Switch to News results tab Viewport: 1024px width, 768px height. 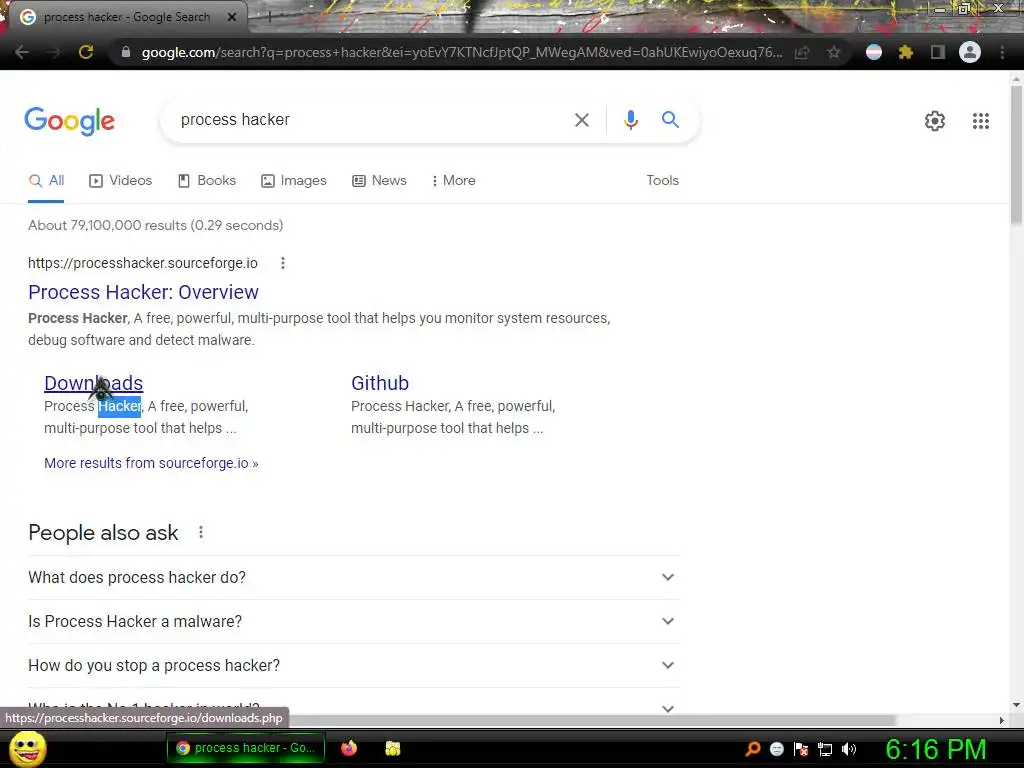(379, 180)
